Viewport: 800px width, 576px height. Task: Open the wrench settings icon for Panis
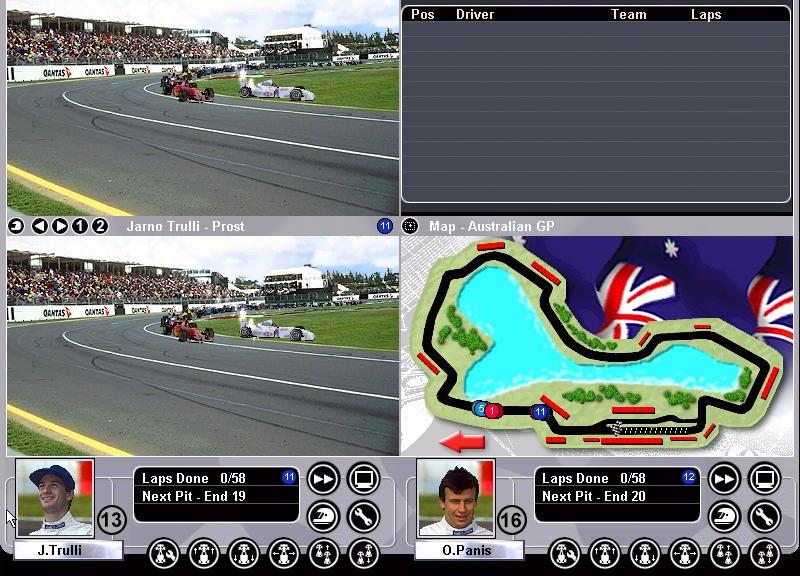764,517
